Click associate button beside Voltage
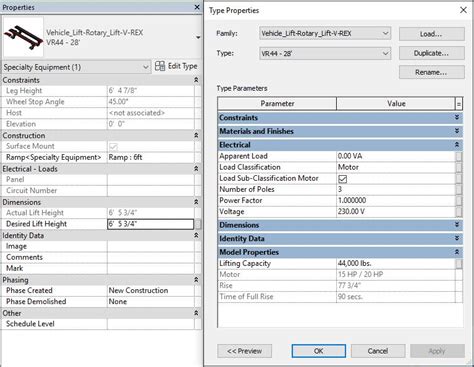 click(459, 212)
